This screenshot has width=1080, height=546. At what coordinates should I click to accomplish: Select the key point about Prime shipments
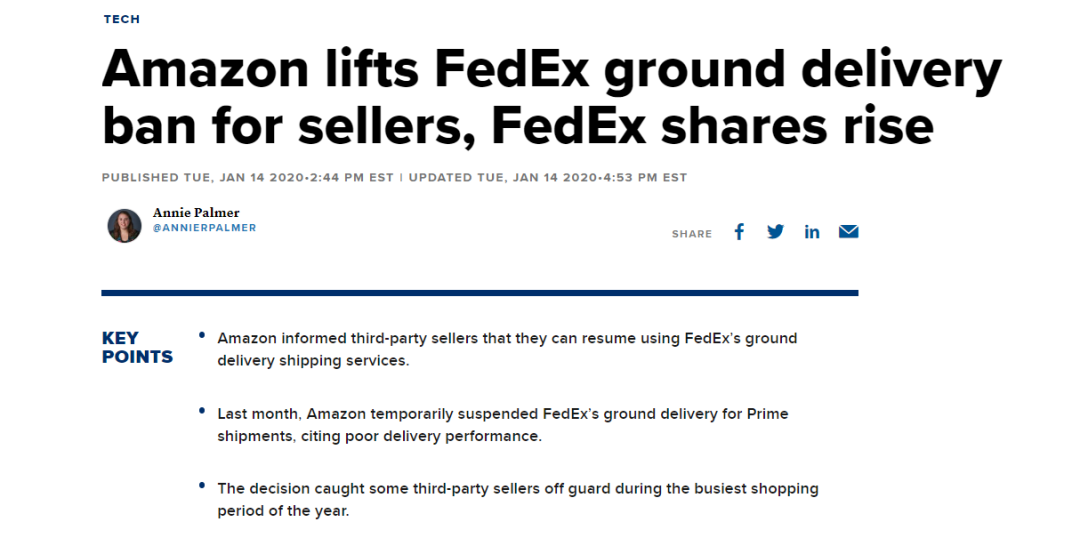tap(502, 425)
